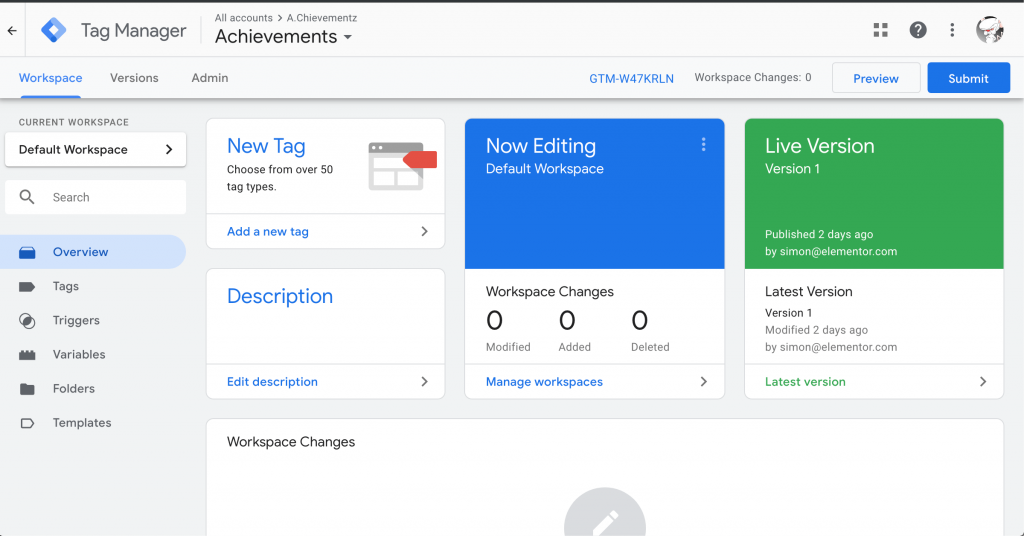The width and height of the screenshot is (1024, 536).
Task: Click the Tag Manager logo icon
Action: [53, 30]
